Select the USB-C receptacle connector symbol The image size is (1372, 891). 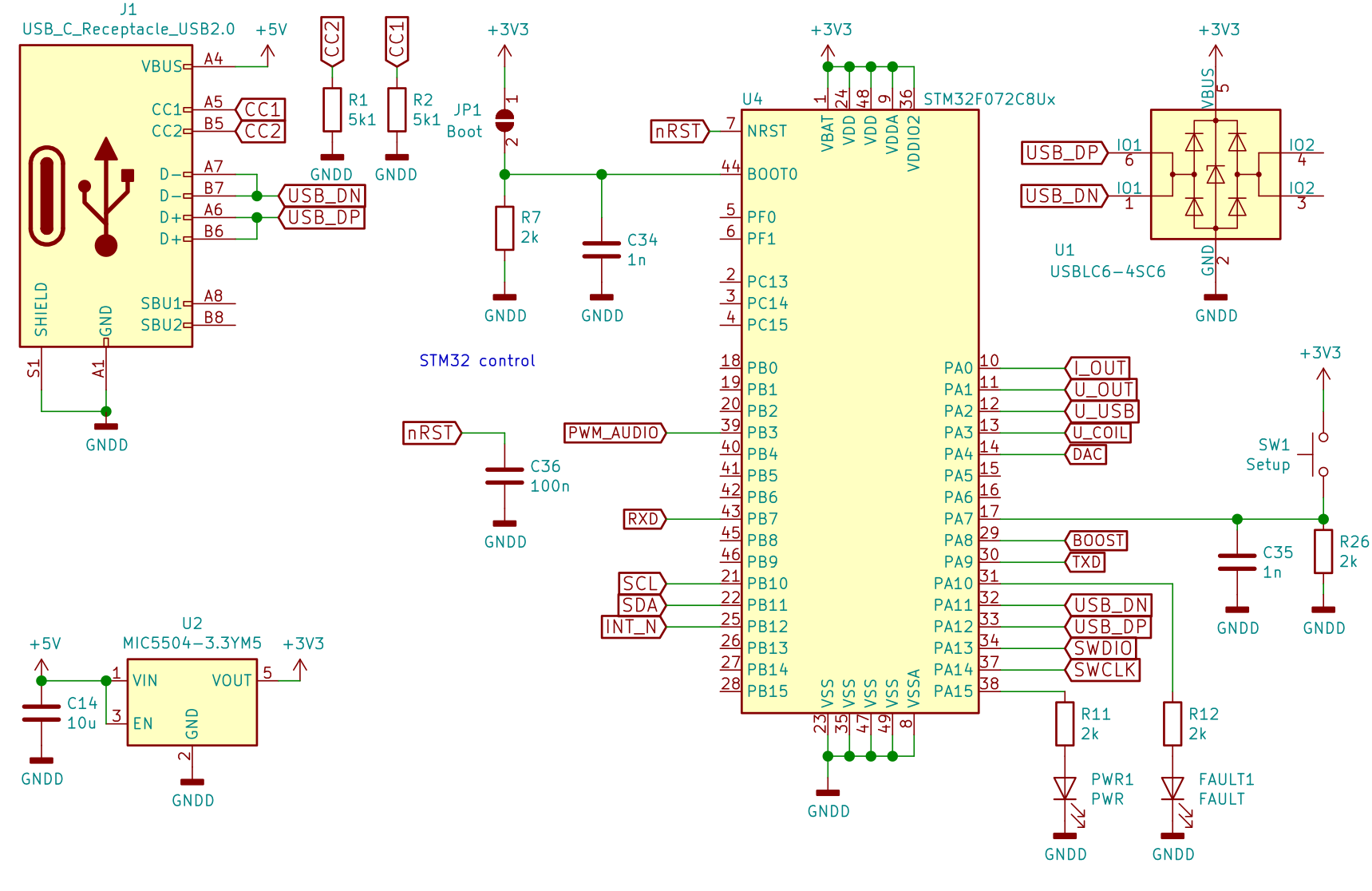pyautogui.click(x=106, y=196)
